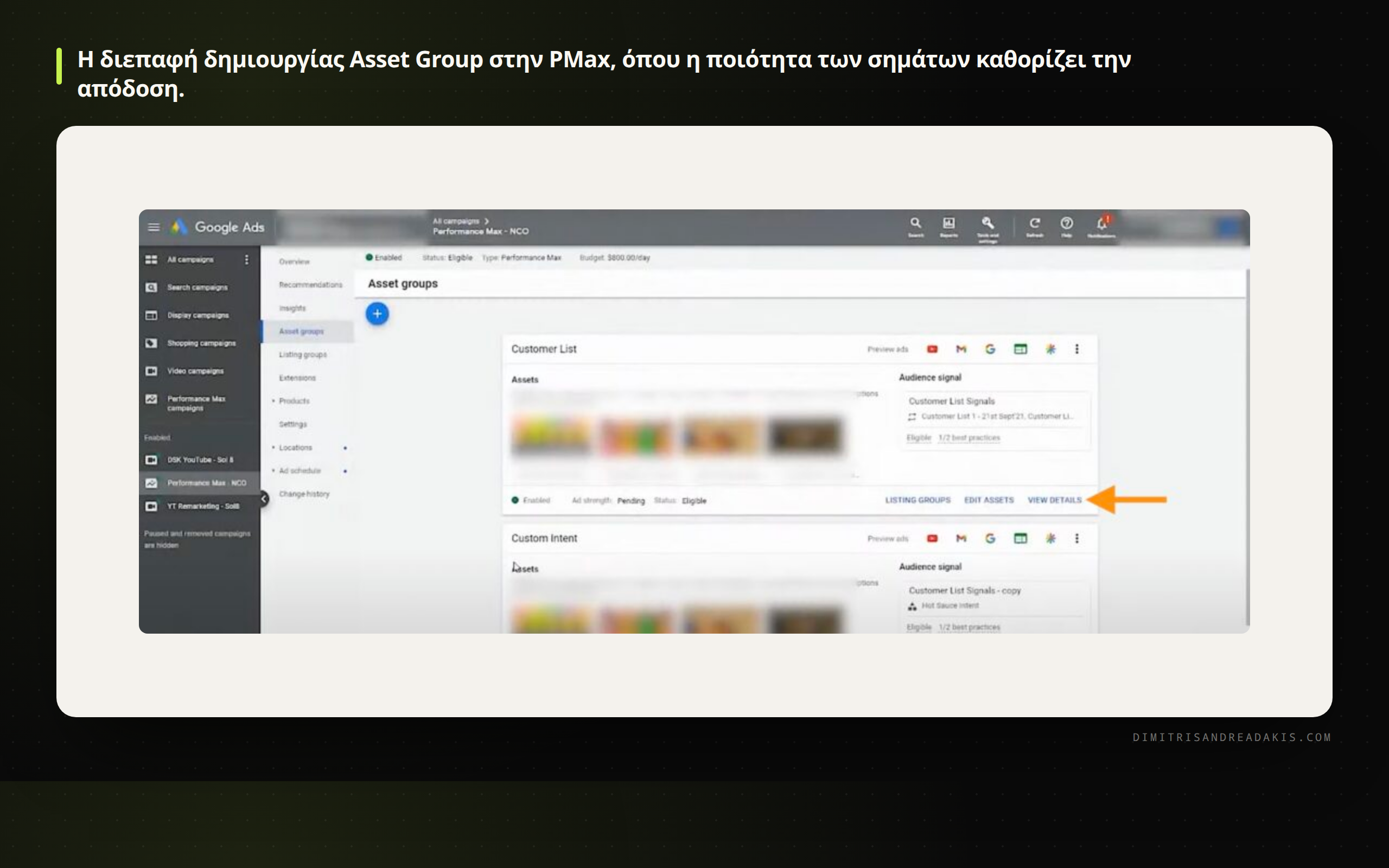1389x868 pixels.
Task: Open the Change history page
Action: (x=304, y=494)
